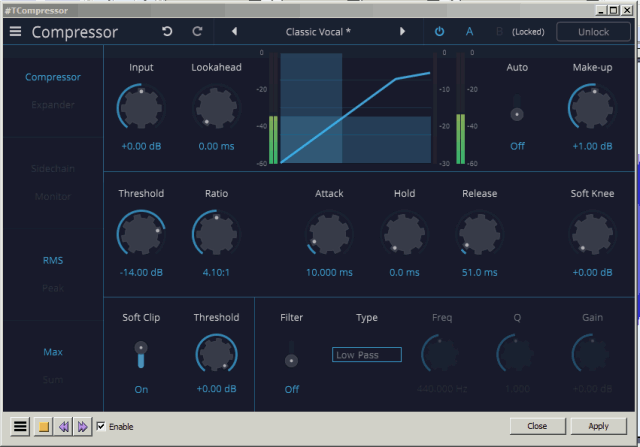Select Peak detection mode
Viewport: 640px width, 447px height.
coord(53,288)
